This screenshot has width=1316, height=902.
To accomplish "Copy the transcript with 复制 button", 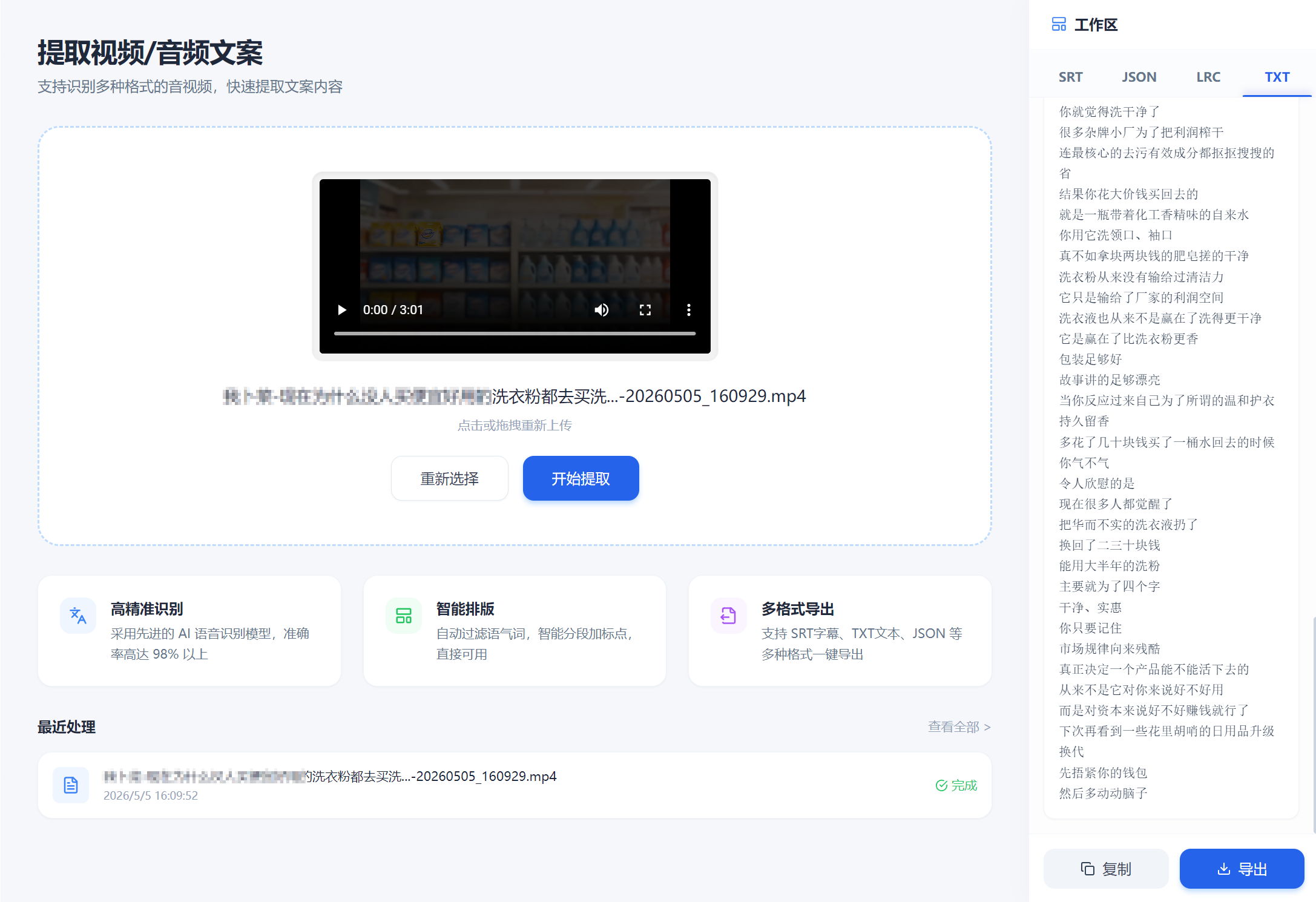I will tap(1106, 869).
